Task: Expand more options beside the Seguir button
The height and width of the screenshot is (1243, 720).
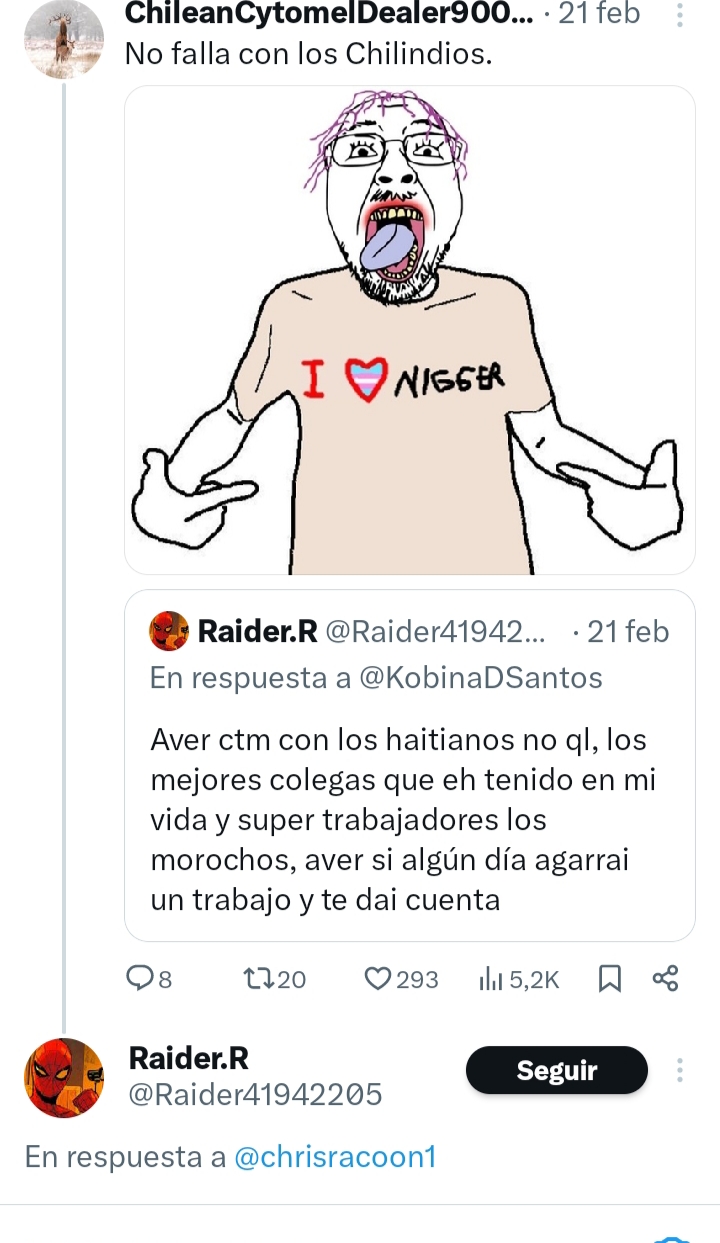Action: tap(680, 1071)
